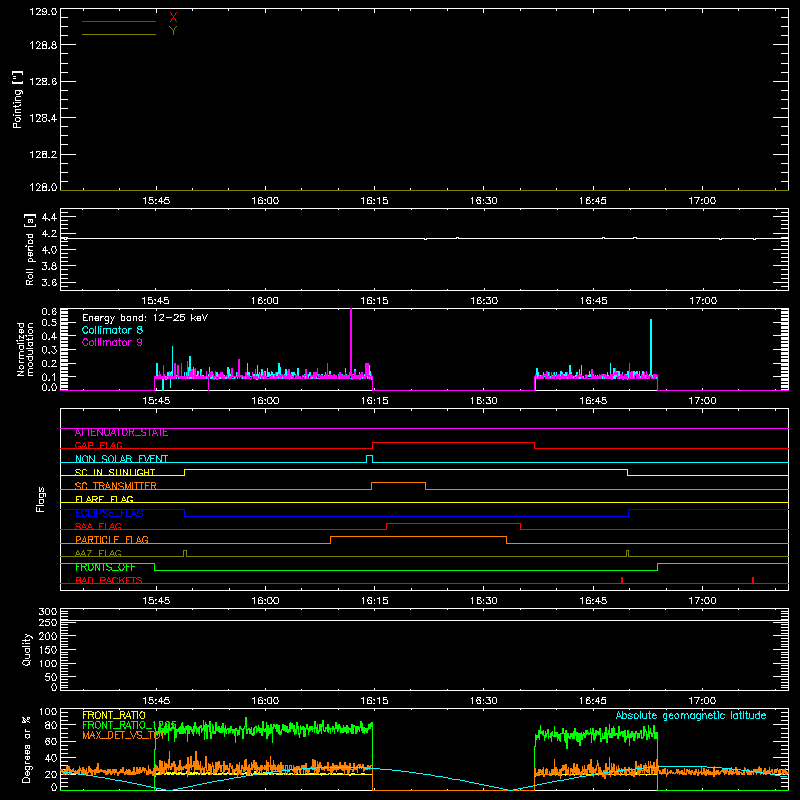This screenshot has height=800, width=800.
Task: Click the SC_TRANSMITTER flag label
Action: (x=115, y=486)
